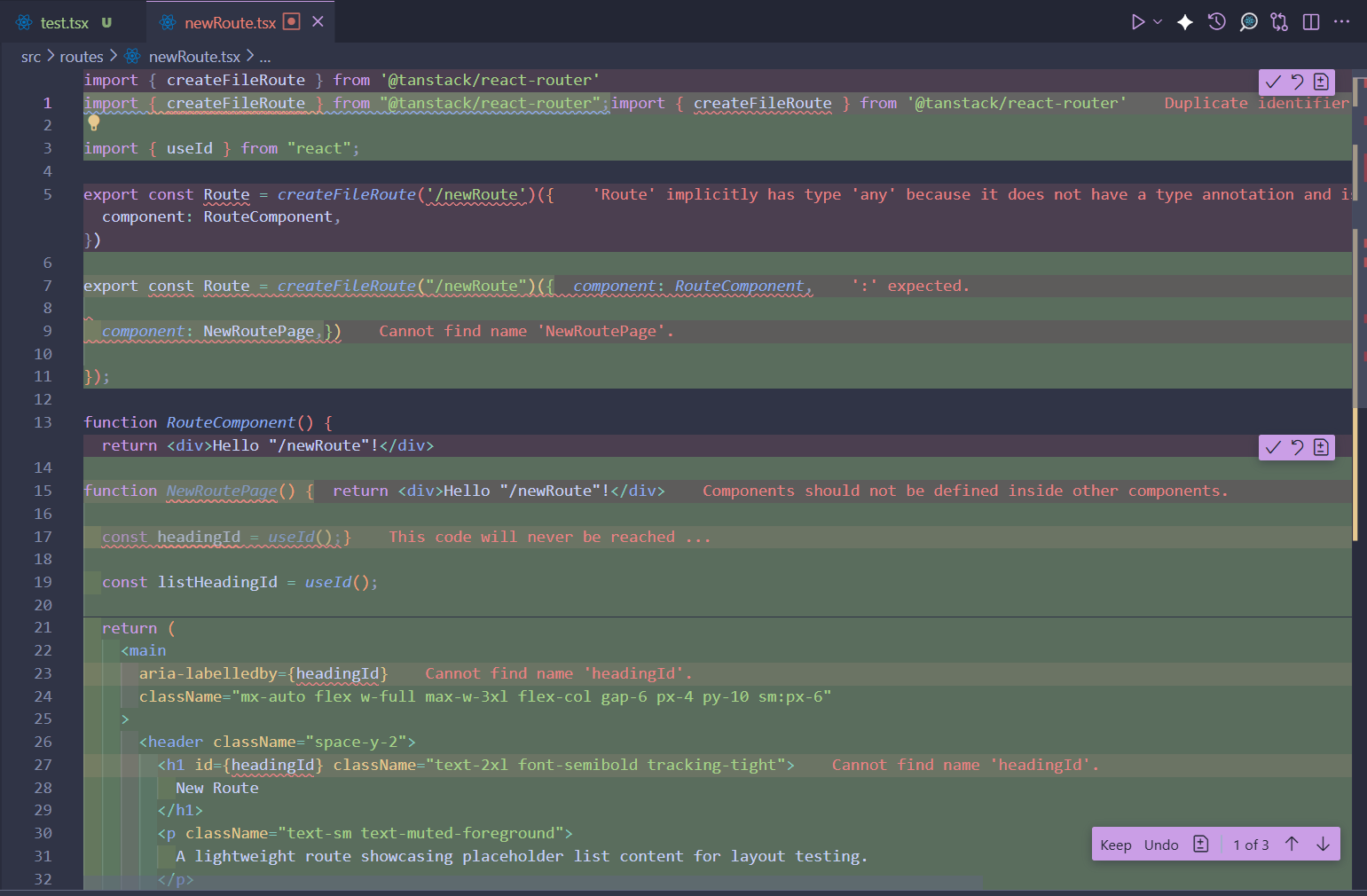Screen dimensions: 1367x896
Task: Click Undo in the changes bar
Action: [1161, 845]
